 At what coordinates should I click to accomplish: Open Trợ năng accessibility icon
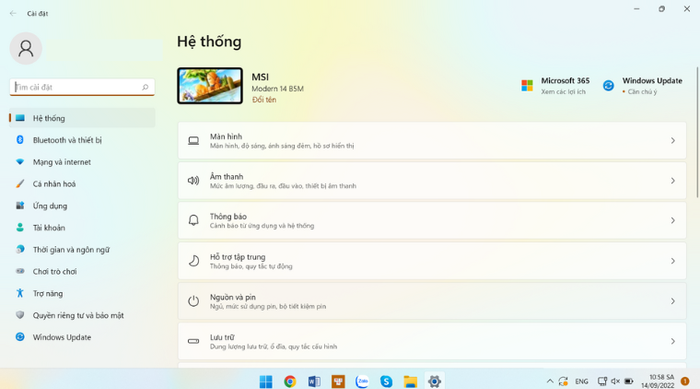point(20,293)
